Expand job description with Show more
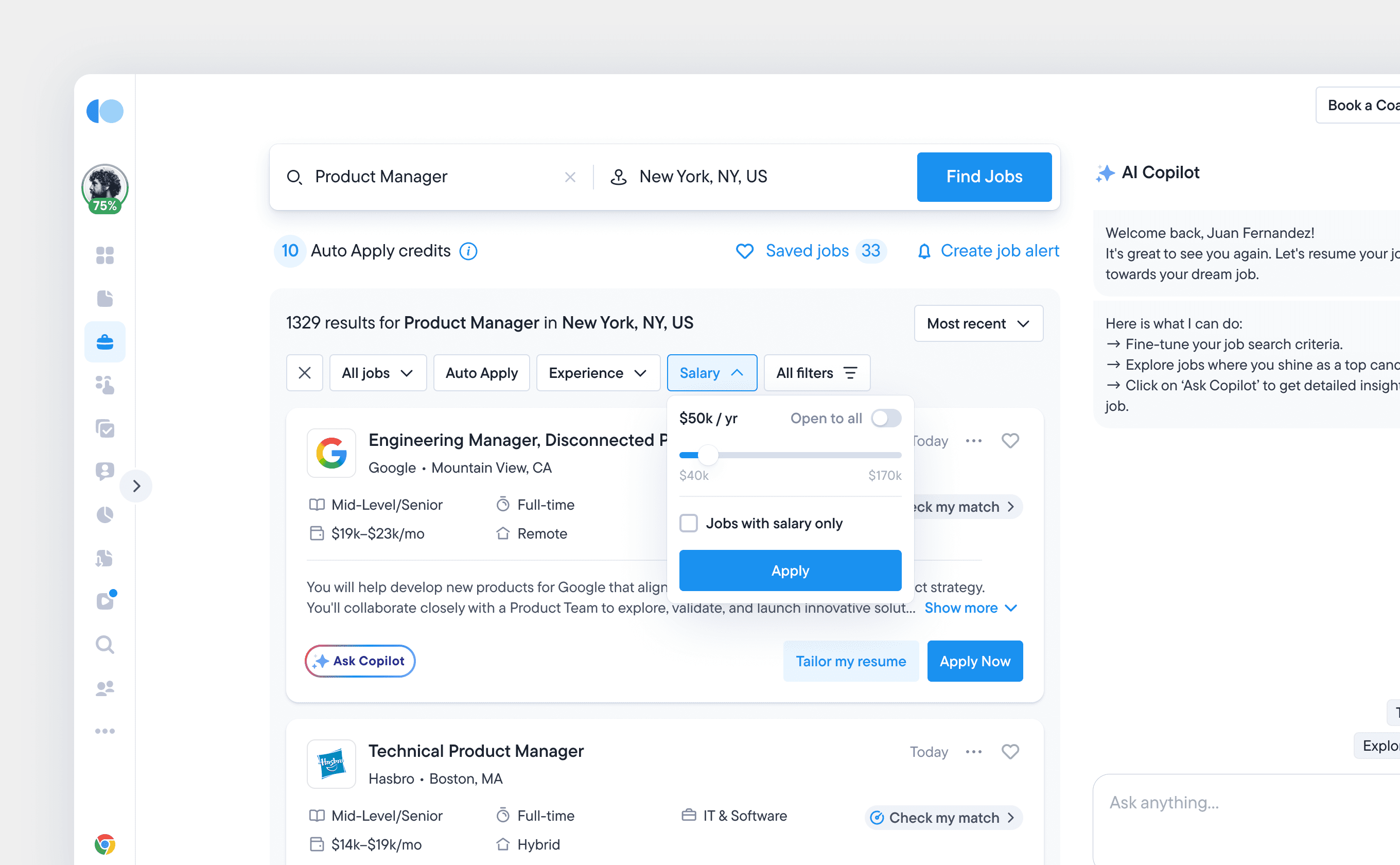This screenshot has height=865, width=1400. pos(971,608)
